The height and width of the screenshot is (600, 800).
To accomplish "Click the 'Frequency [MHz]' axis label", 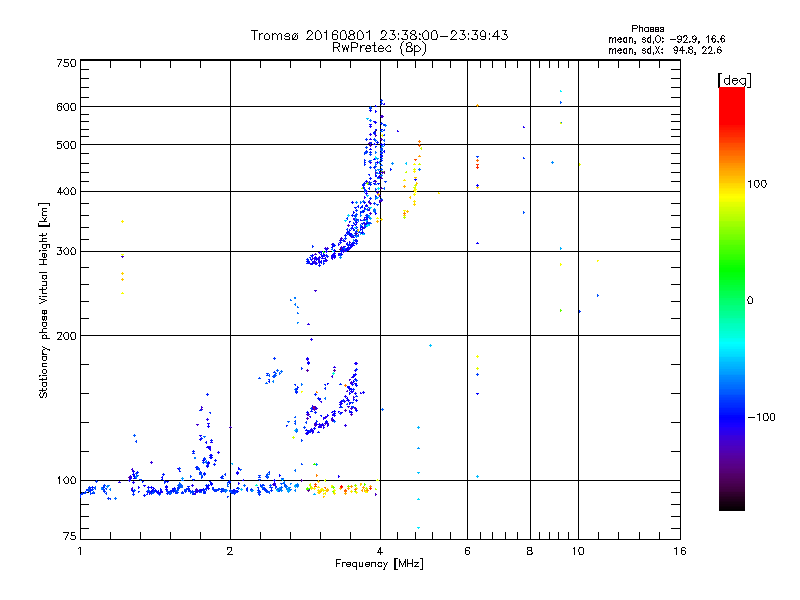I will pos(379,564).
